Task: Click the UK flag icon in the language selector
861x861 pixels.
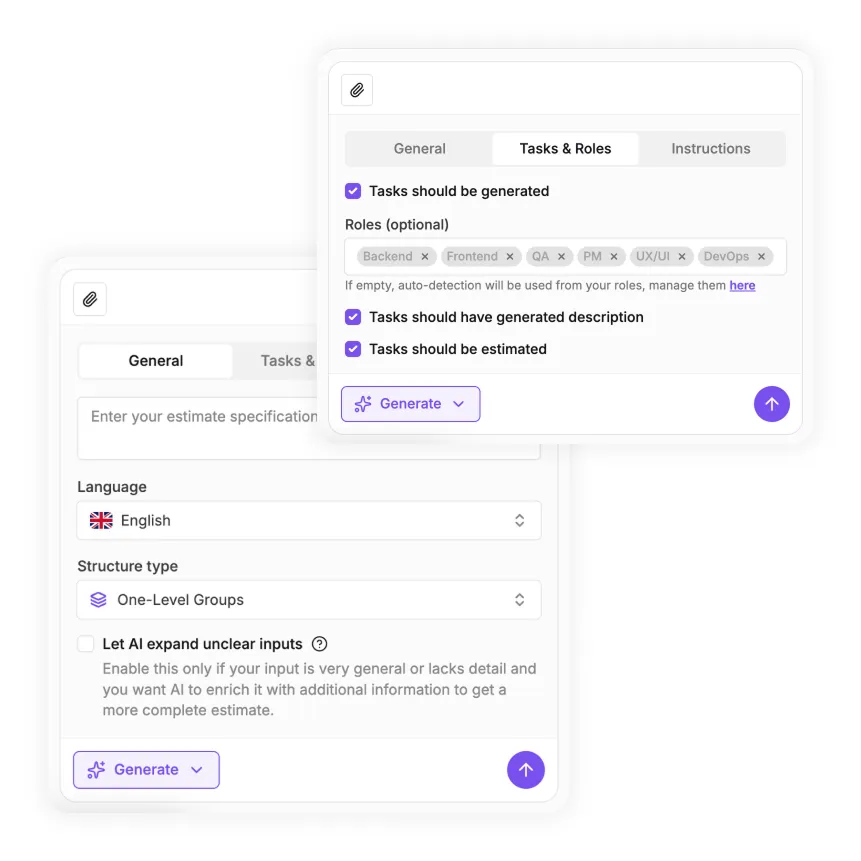Action: tap(100, 520)
